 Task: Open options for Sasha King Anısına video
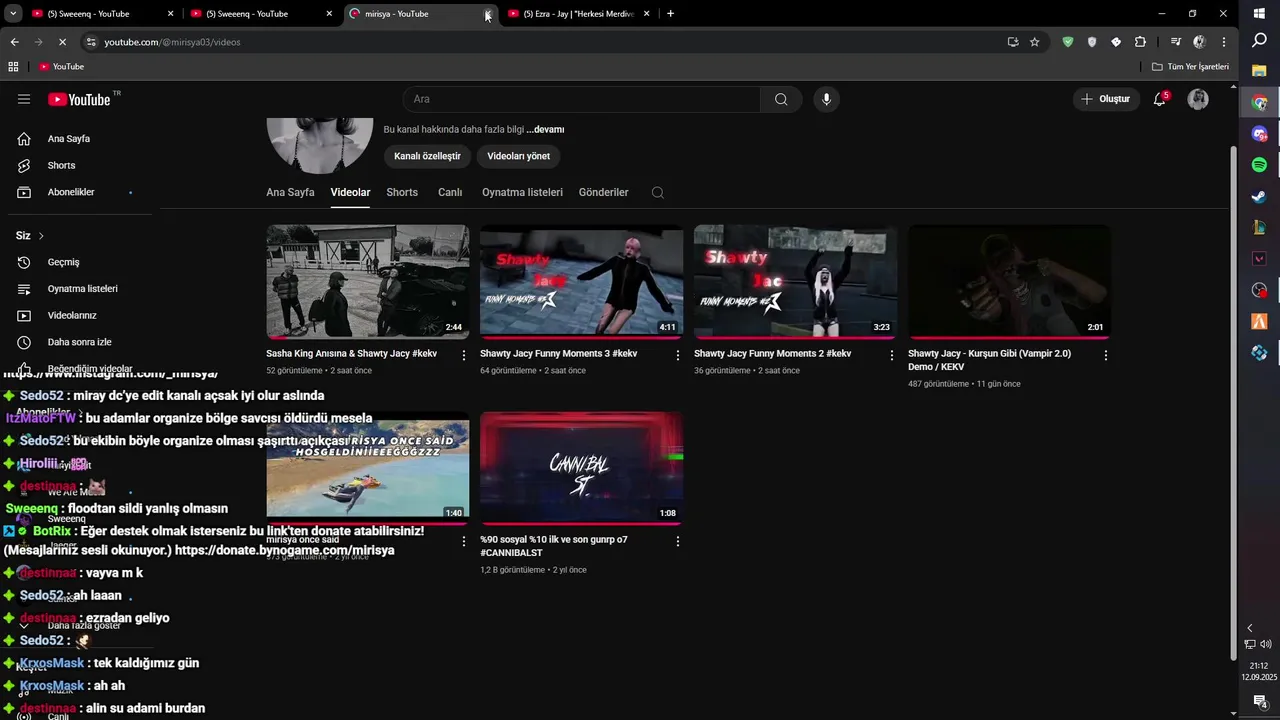(463, 355)
